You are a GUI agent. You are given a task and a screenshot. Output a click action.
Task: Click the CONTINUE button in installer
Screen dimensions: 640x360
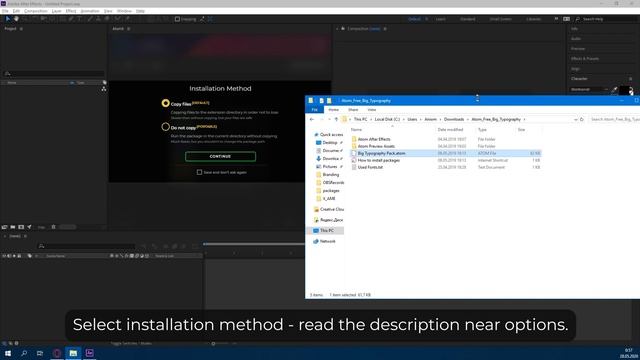click(220, 156)
